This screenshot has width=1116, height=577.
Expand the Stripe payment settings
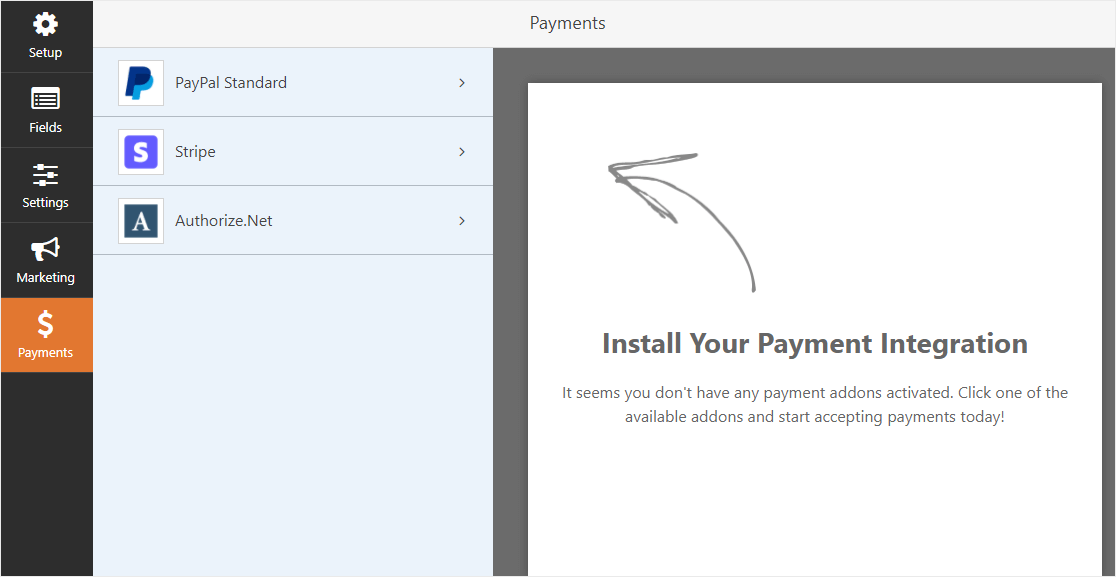point(461,151)
